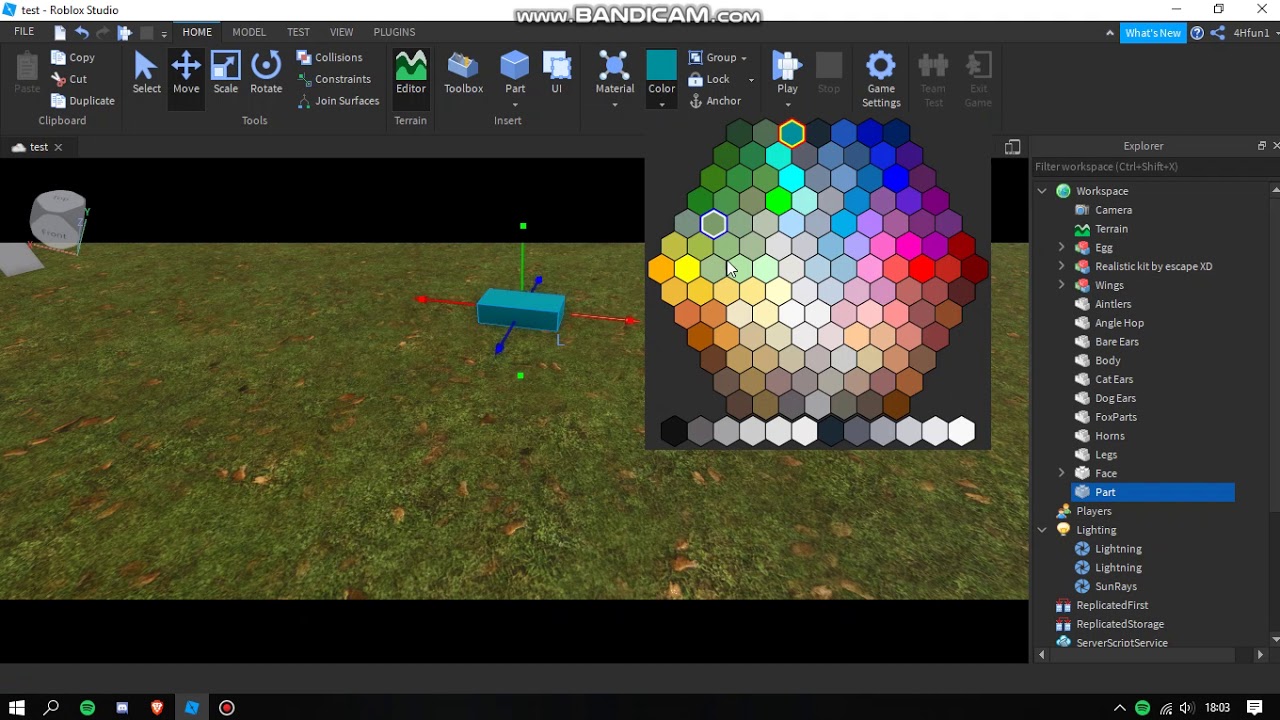Click the Color tool swatch
Viewport: 1280px width, 720px height.
(x=661, y=67)
